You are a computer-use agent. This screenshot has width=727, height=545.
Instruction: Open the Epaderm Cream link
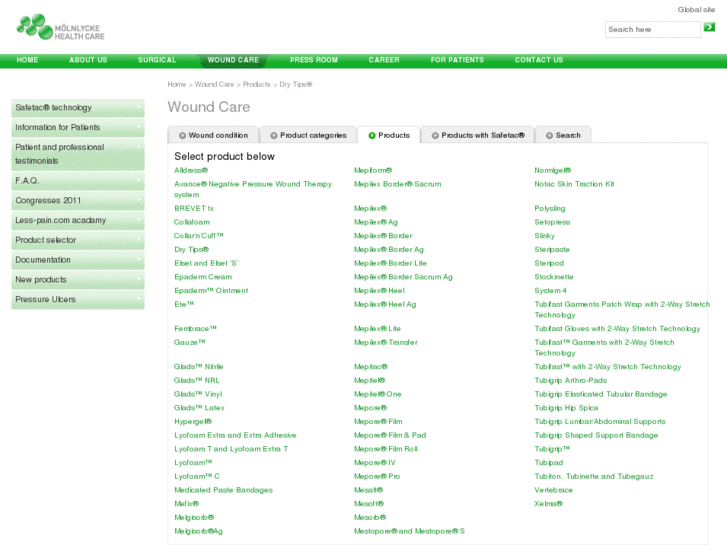coord(203,277)
